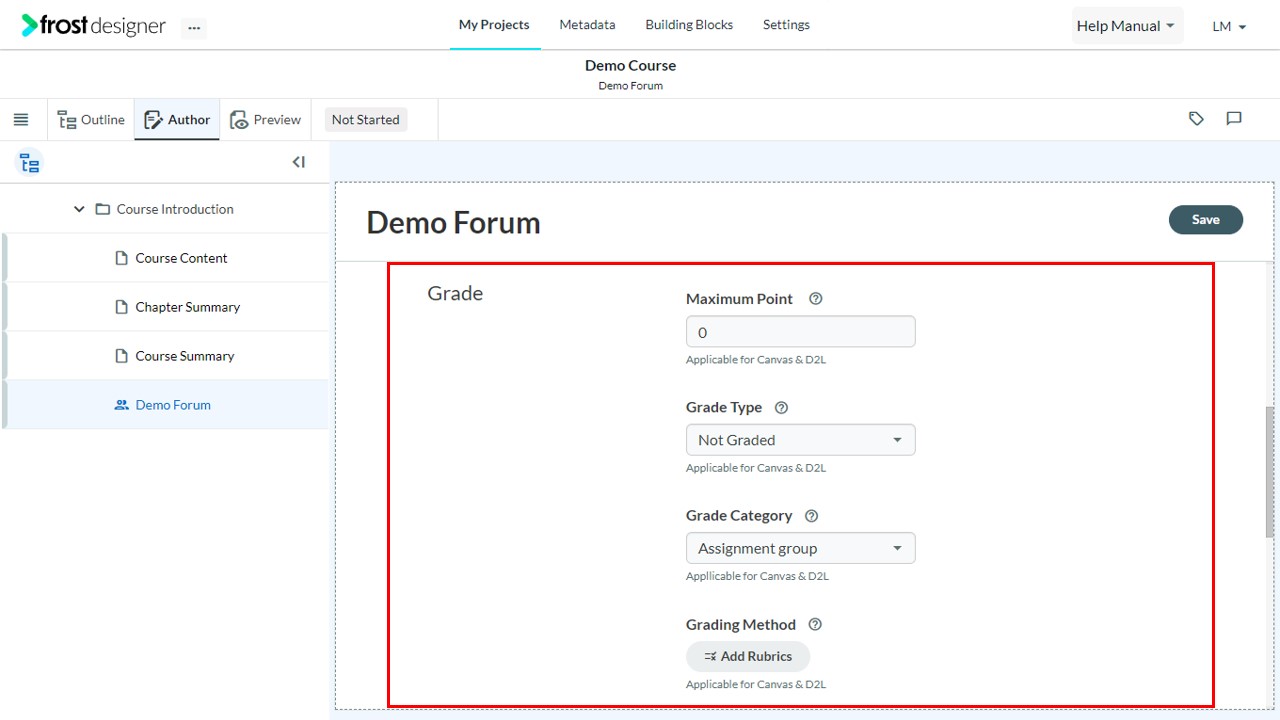The height and width of the screenshot is (720, 1280).
Task: Click the Chapter Summary page icon
Action: tap(122, 307)
